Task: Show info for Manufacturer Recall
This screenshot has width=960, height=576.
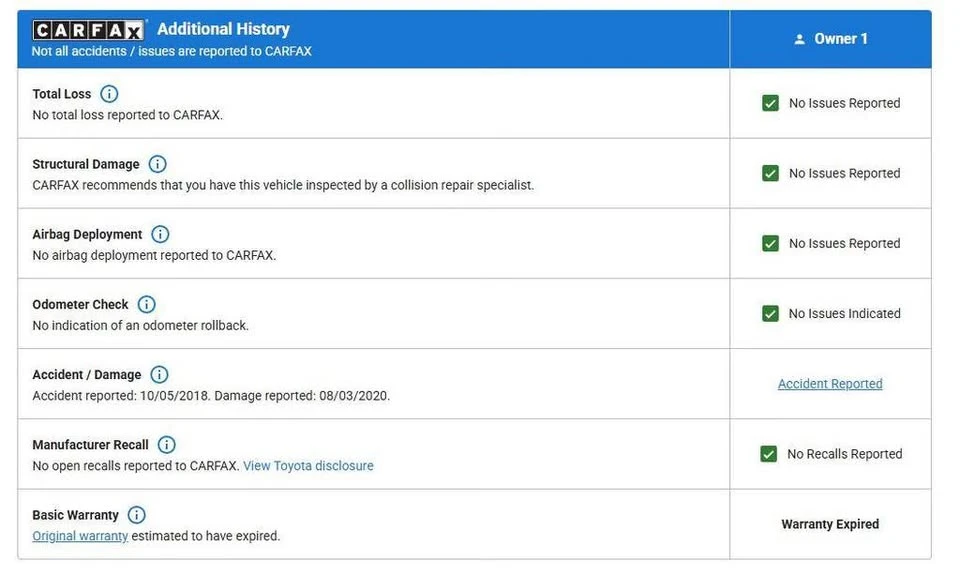Action: click(167, 444)
